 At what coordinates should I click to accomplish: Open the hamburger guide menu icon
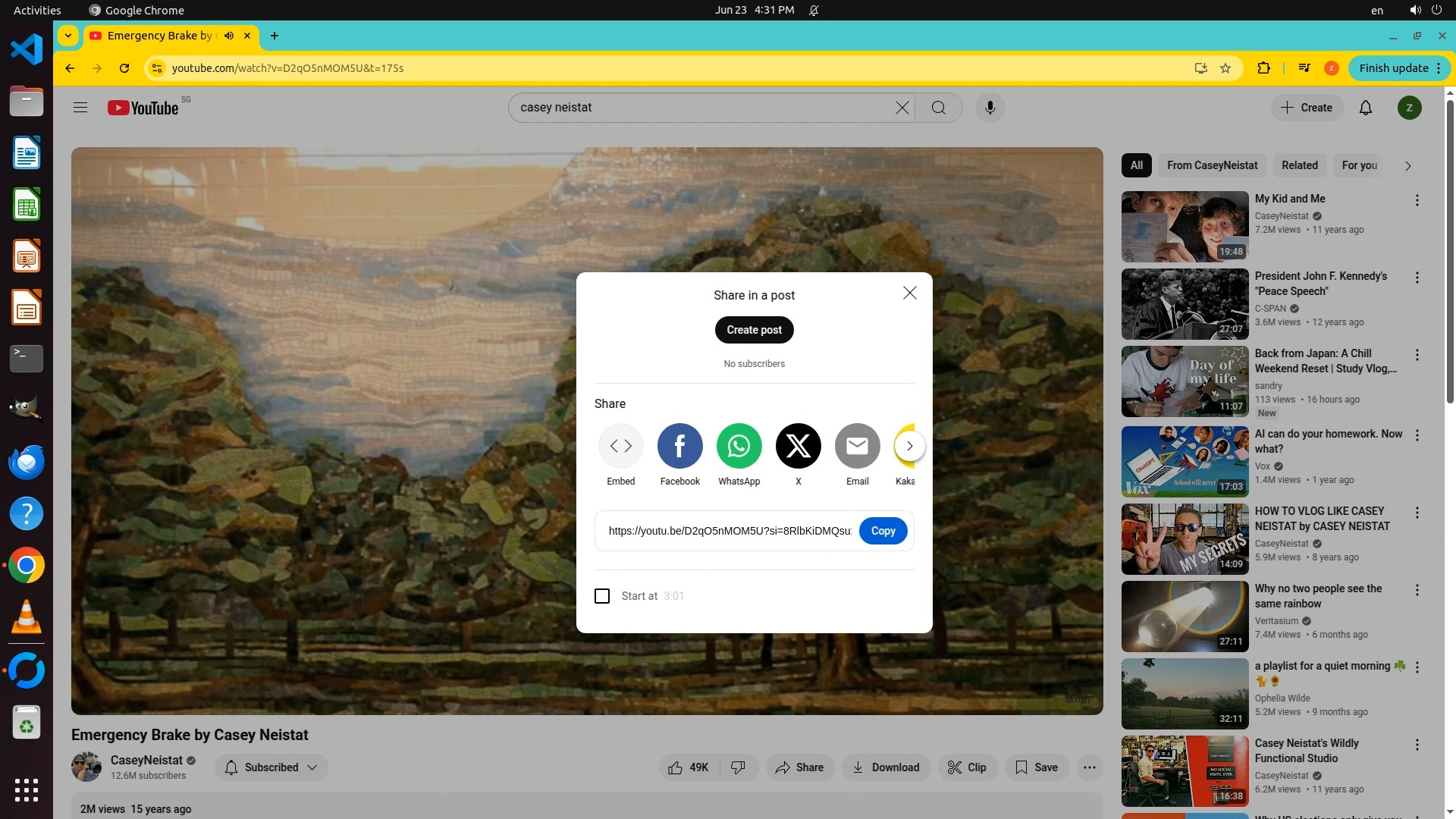click(80, 108)
